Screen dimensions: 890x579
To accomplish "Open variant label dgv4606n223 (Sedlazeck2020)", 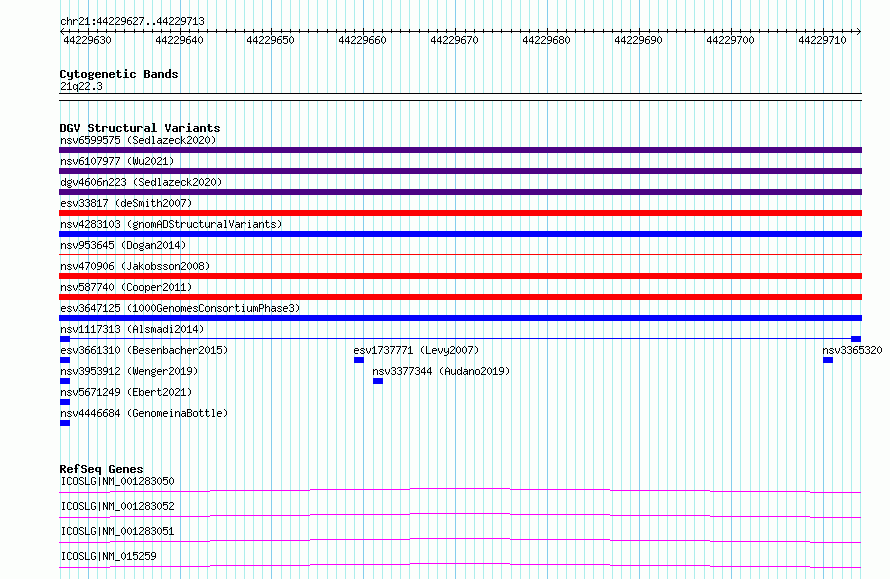I will 141,182.
